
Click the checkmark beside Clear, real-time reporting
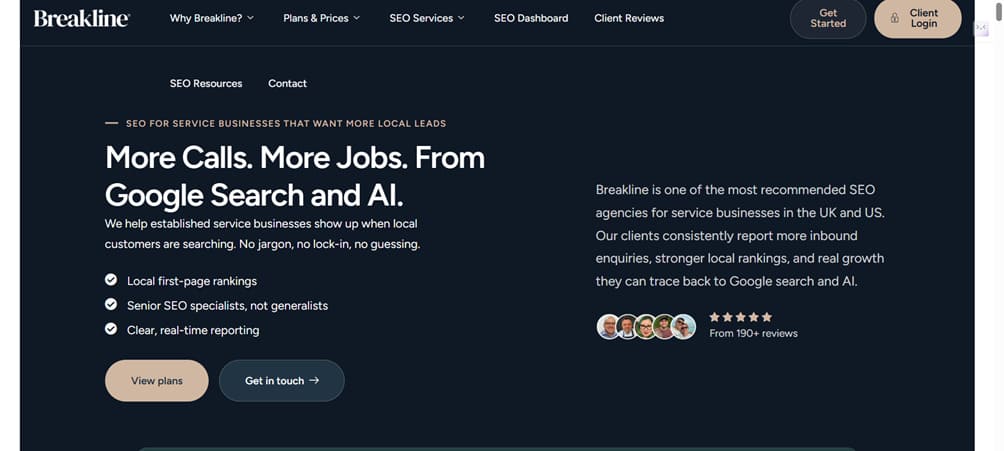(111, 329)
